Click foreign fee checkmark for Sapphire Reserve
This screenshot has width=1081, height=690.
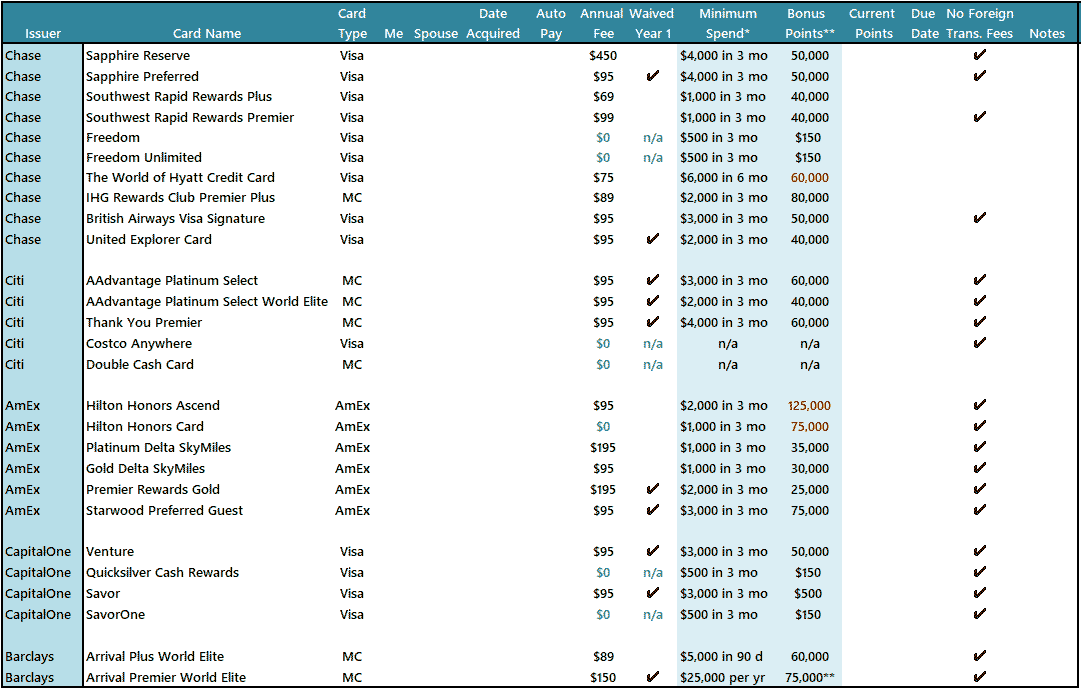click(x=979, y=55)
